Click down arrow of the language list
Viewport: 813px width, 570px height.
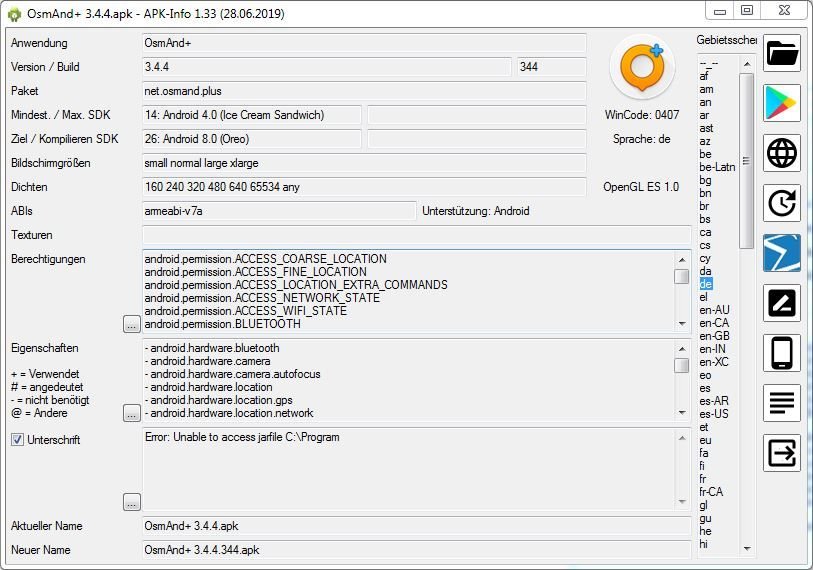[x=747, y=548]
